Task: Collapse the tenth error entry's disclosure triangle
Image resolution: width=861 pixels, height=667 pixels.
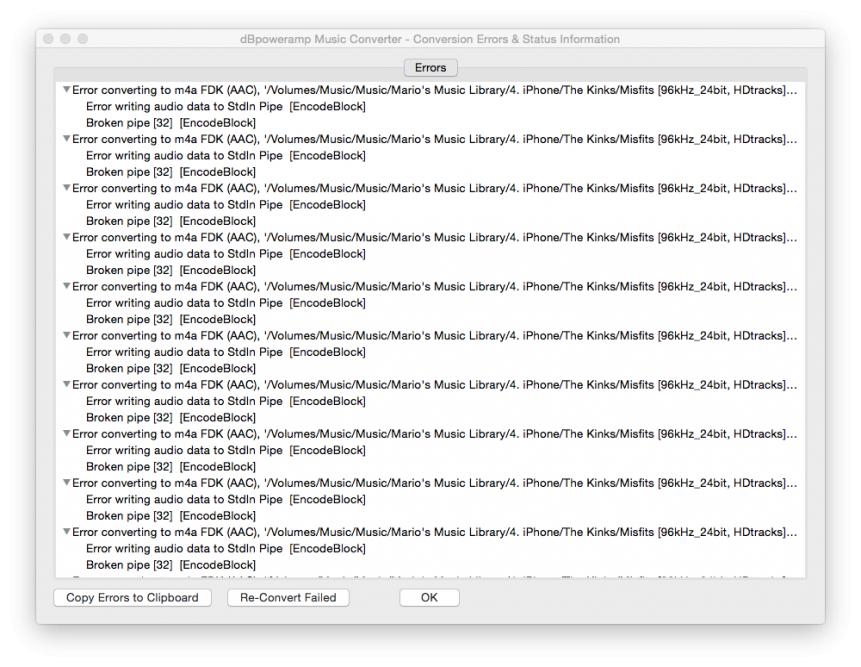Action: point(66,531)
